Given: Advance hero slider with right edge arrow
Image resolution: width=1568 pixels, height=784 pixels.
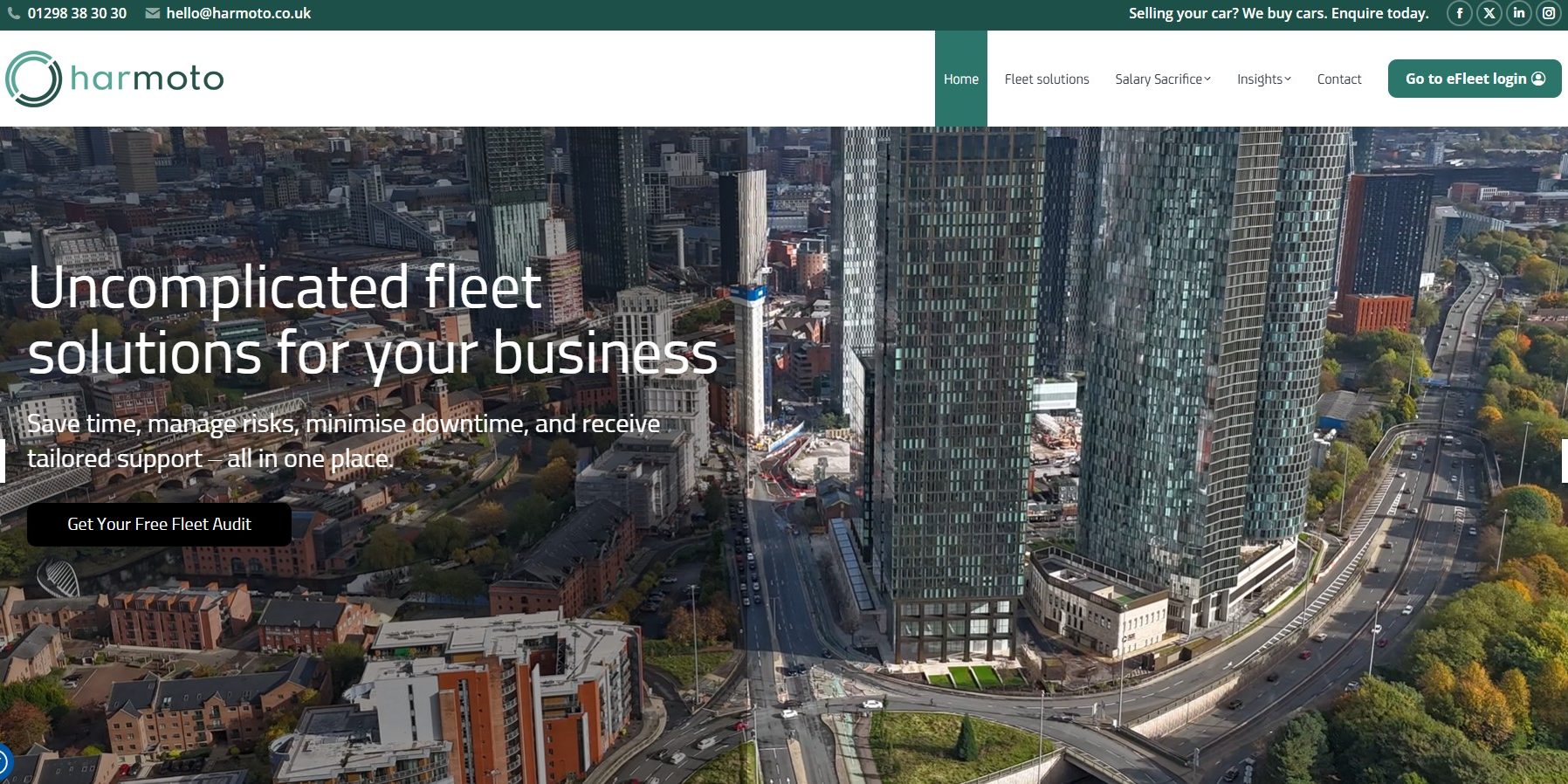Looking at the screenshot, I should (1564, 460).
